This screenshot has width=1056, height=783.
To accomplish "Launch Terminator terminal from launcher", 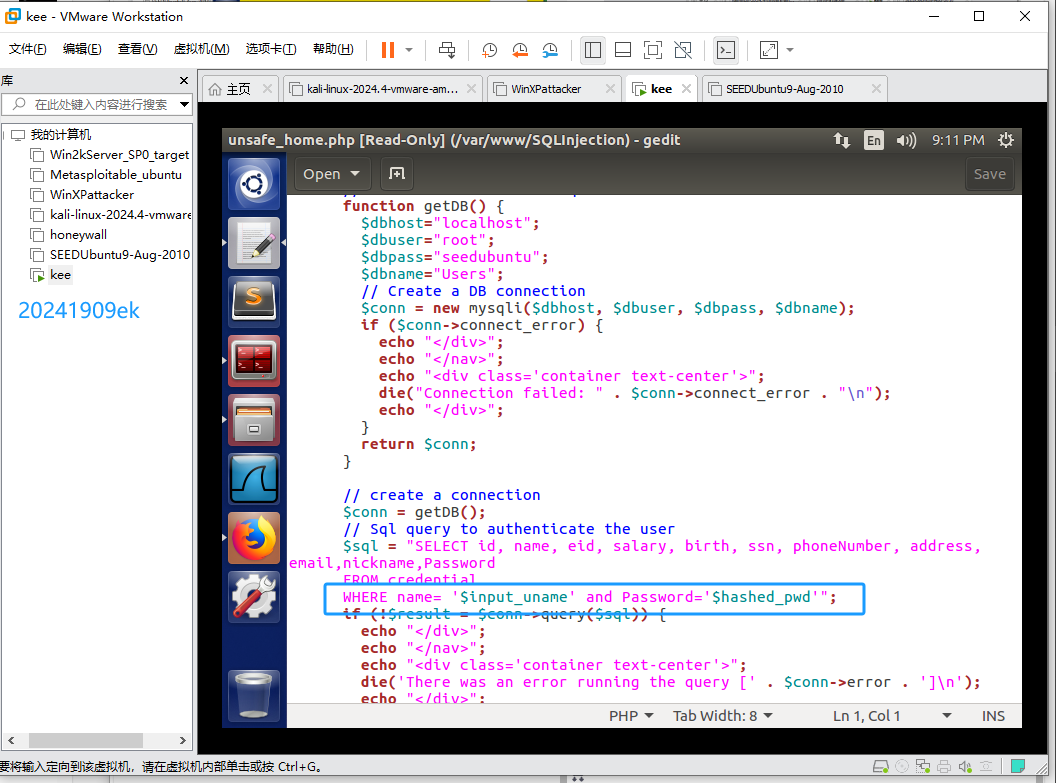I will pyautogui.click(x=254, y=361).
